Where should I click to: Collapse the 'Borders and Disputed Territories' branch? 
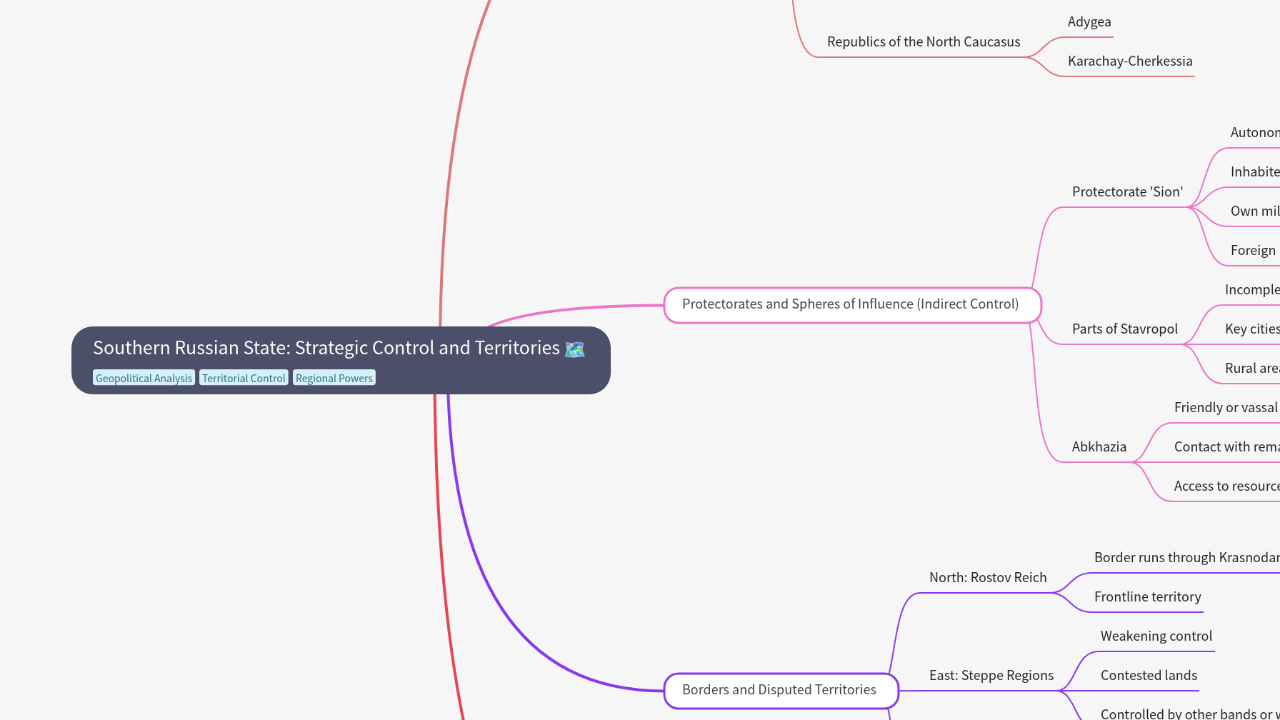coord(780,690)
